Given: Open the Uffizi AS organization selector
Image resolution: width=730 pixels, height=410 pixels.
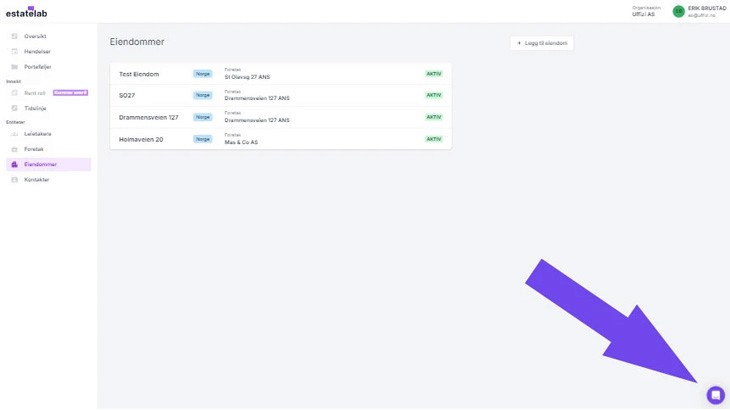Looking at the screenshot, I should [x=646, y=12].
